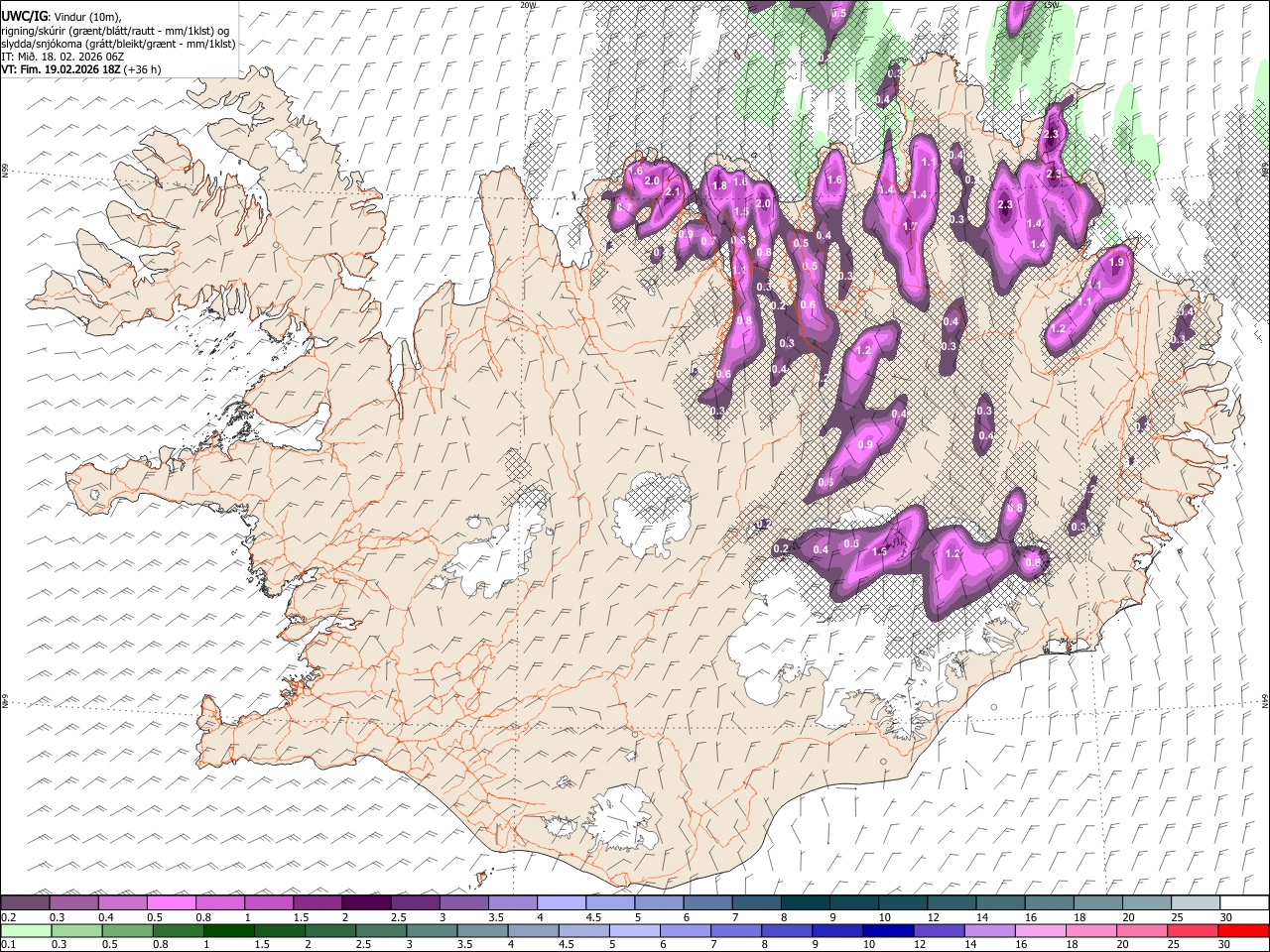Click the 'IT: Mið. 18. 02. 2026 06Z' line
The image size is (1270, 952).
(63, 57)
